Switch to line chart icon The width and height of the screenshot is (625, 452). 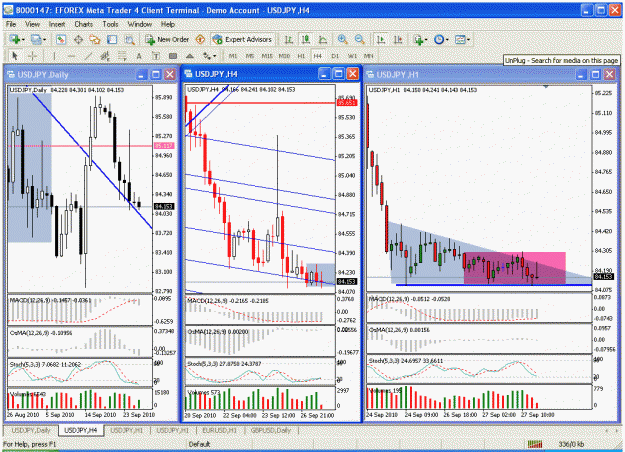[323, 39]
